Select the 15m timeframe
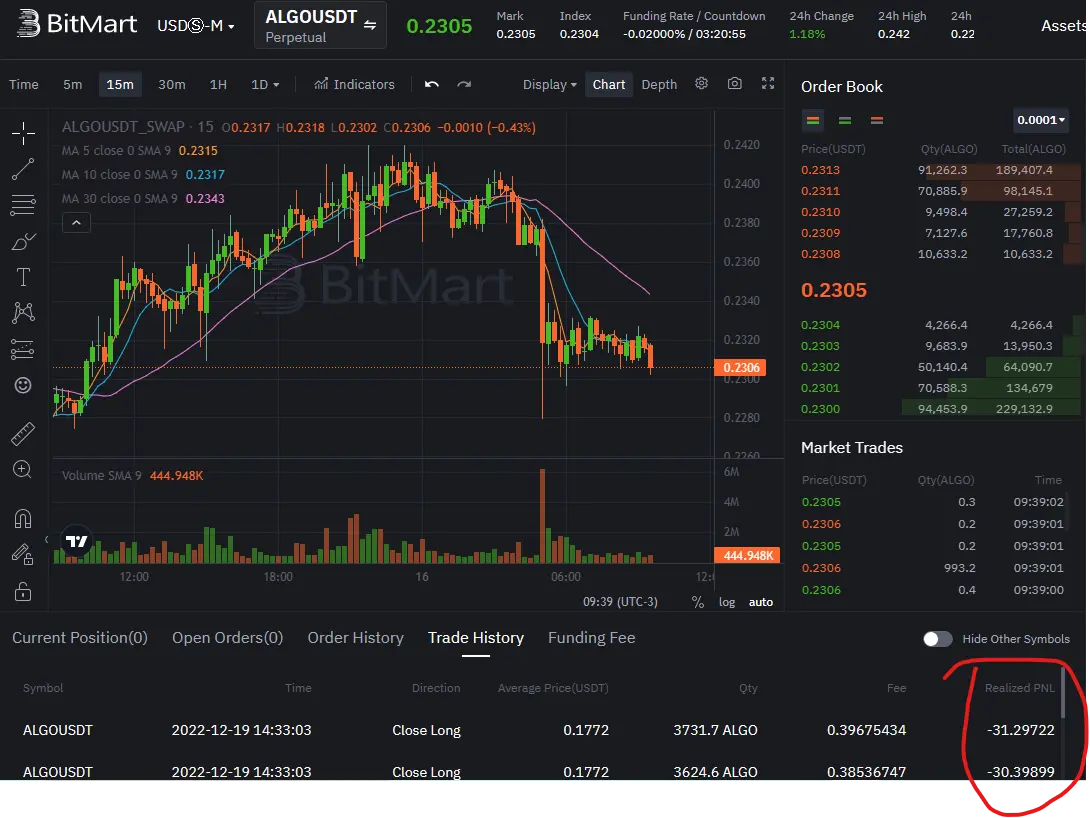This screenshot has height=818, width=1090. (120, 84)
